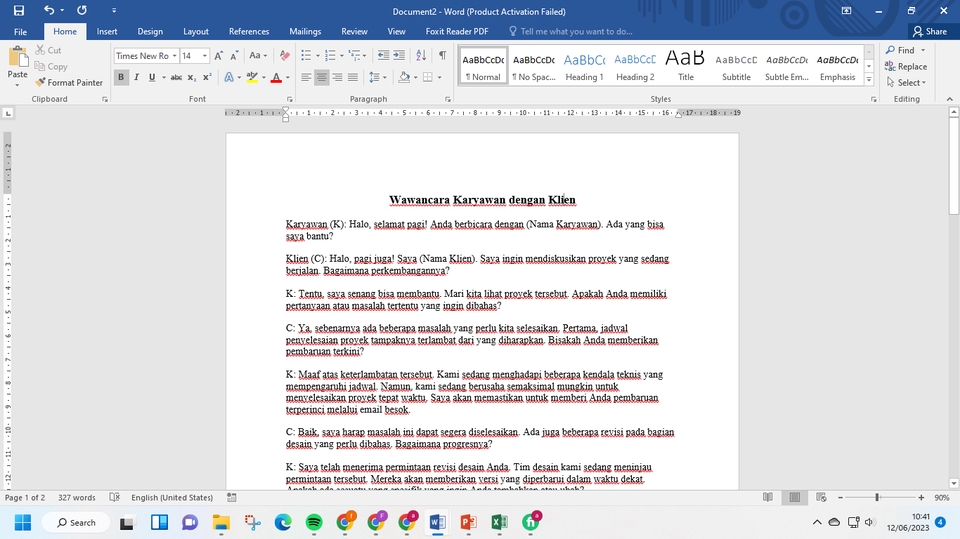The image size is (960, 539).
Task: Apply yellow text highlight color
Action: coord(252,77)
